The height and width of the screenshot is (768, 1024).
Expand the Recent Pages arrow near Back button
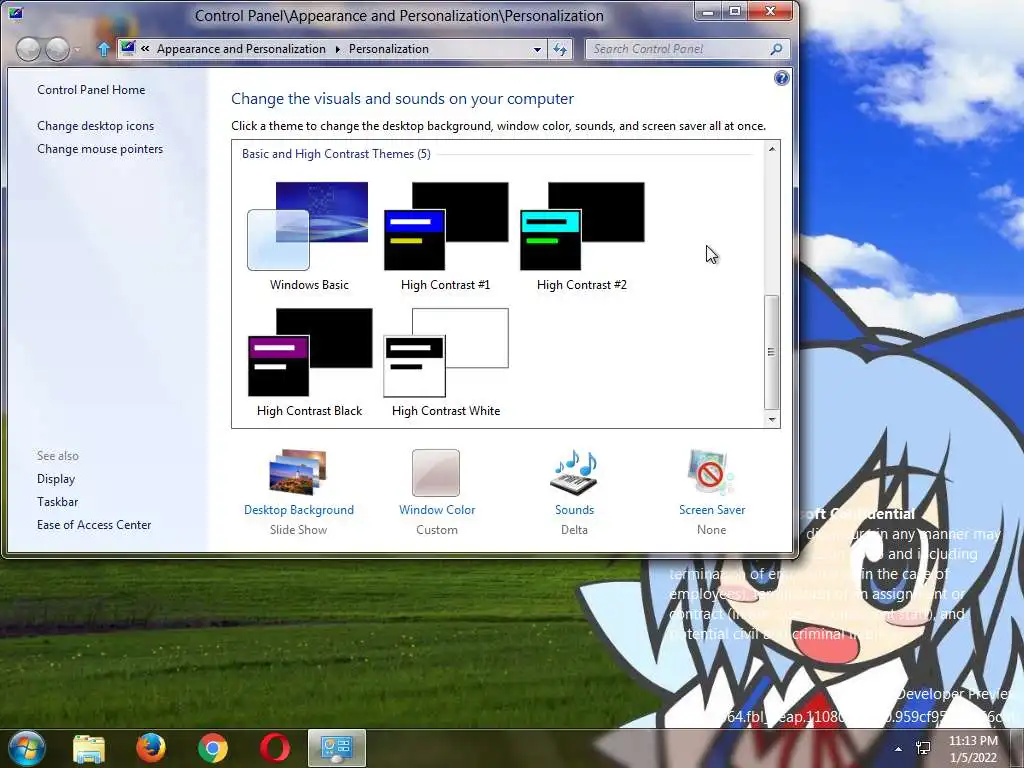point(77,50)
